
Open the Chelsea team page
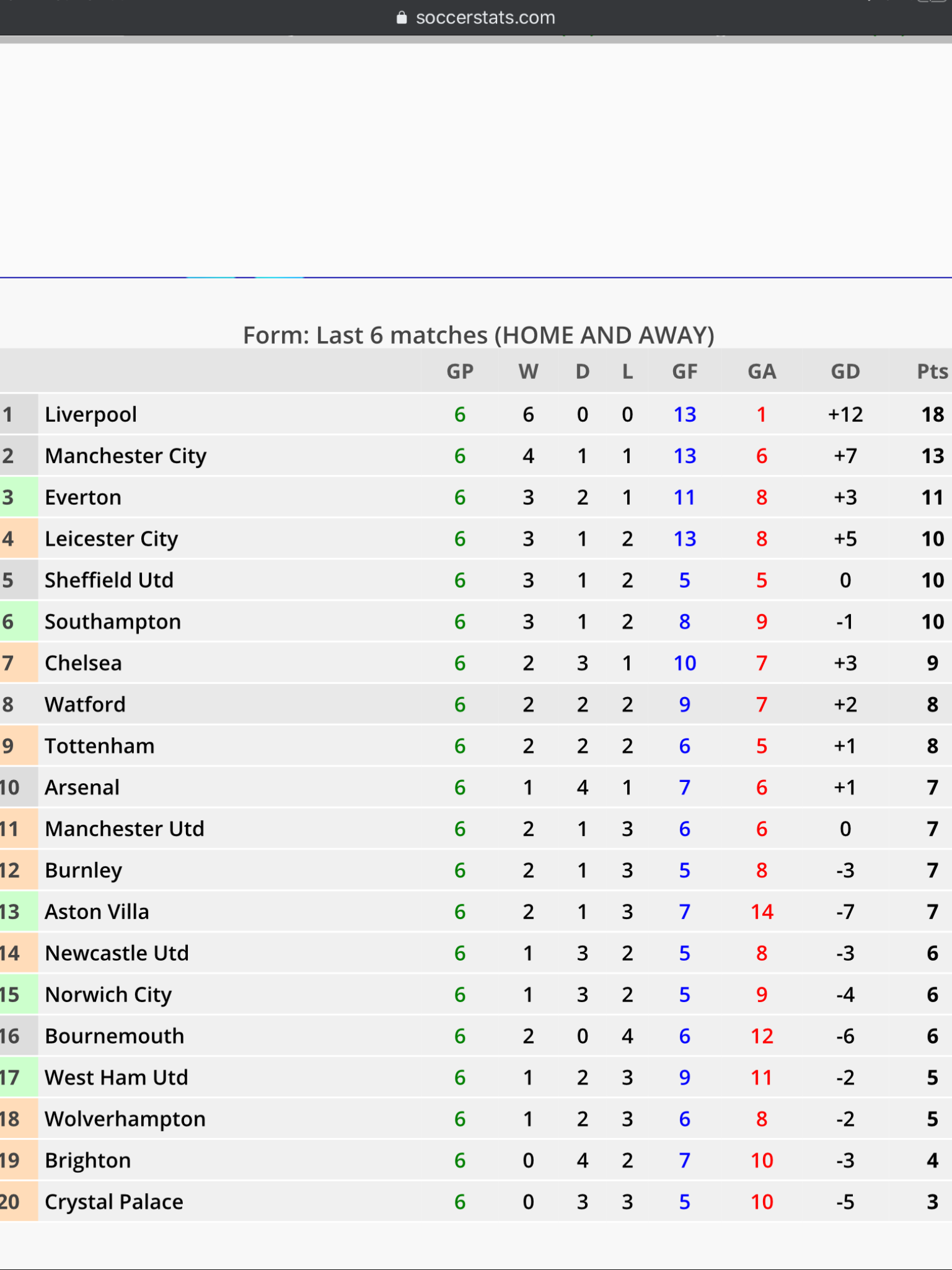pyautogui.click(x=83, y=663)
